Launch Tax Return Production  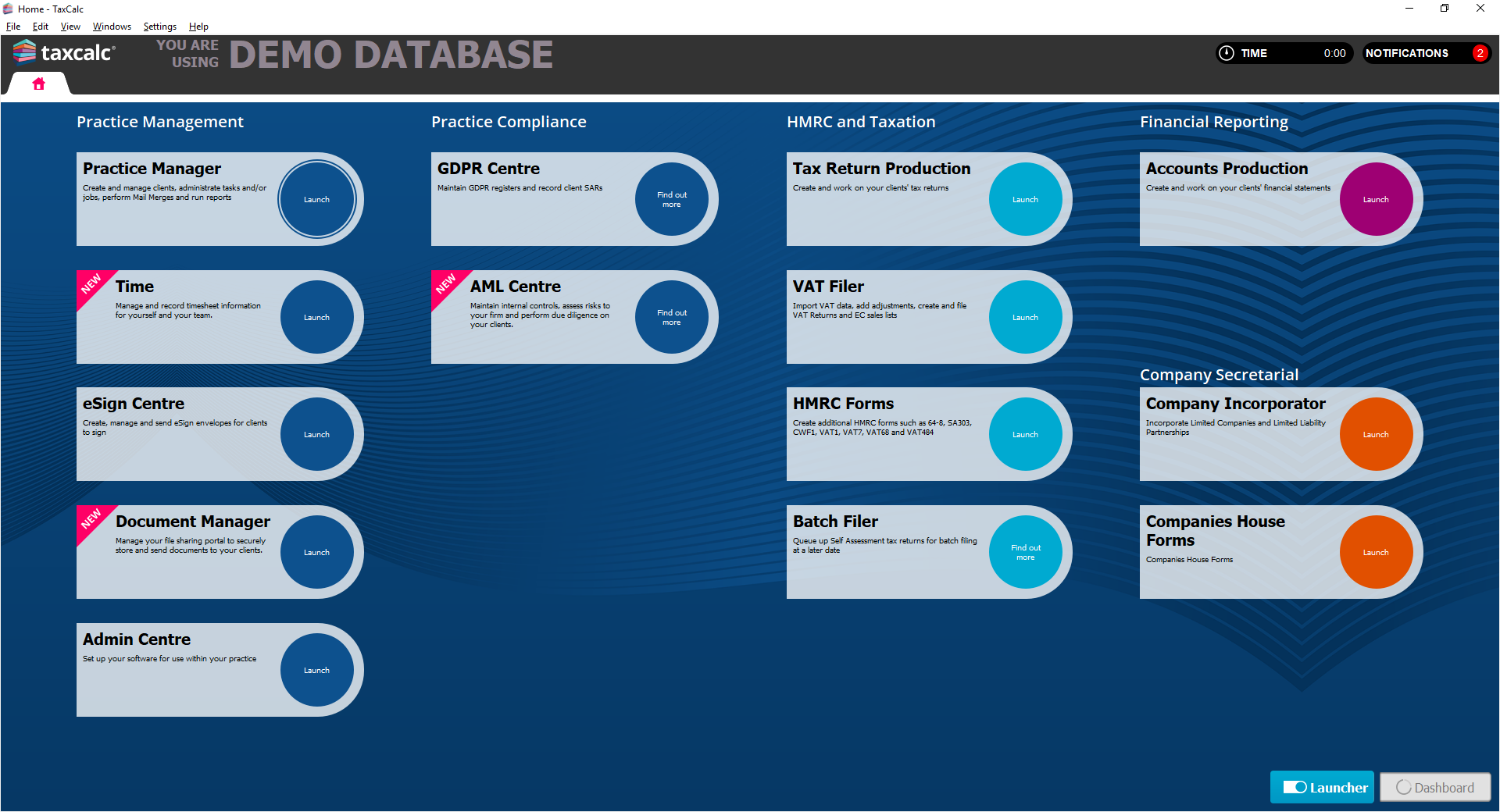(1025, 199)
